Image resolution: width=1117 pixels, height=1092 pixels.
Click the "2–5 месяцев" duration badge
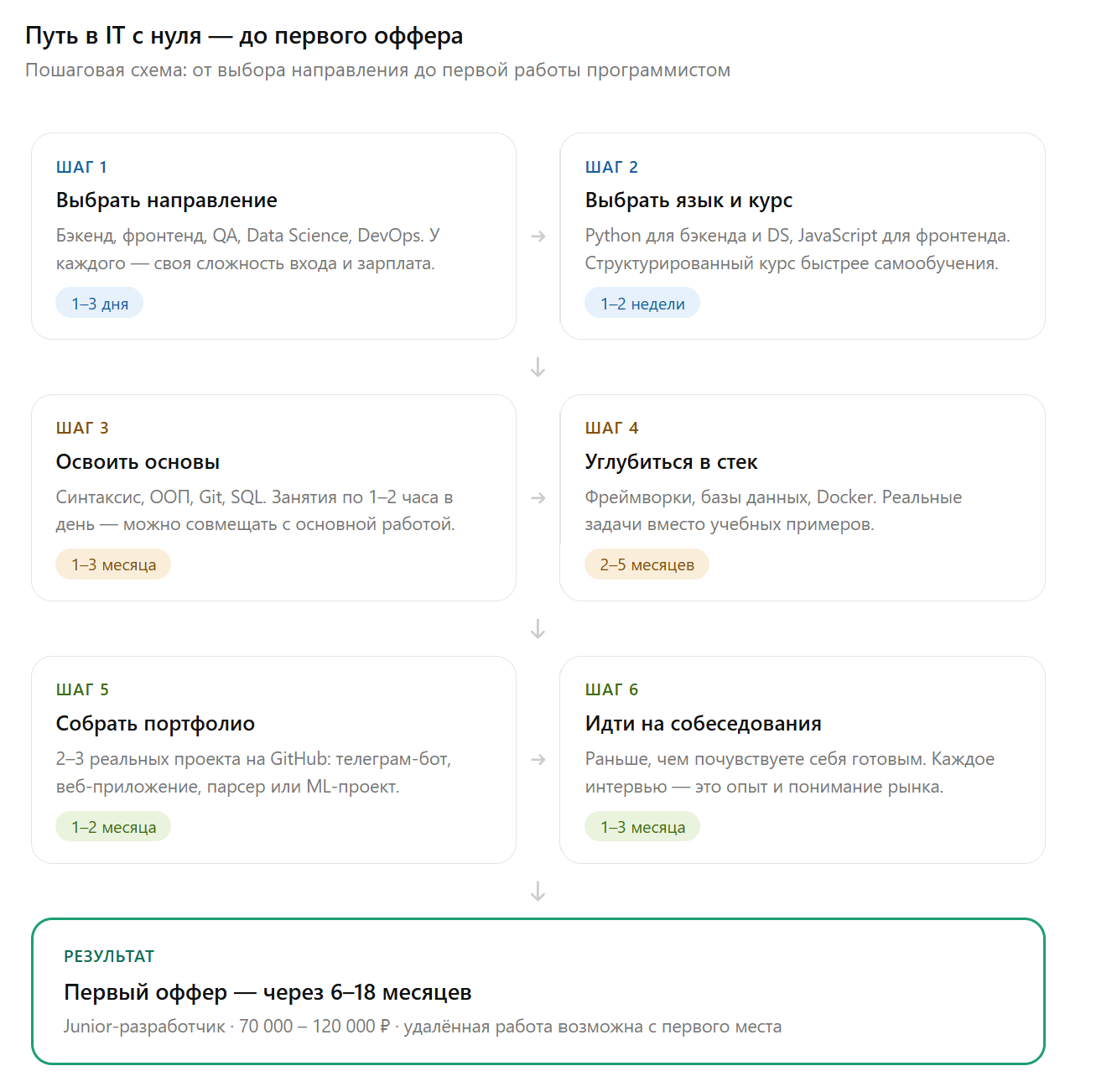647,564
